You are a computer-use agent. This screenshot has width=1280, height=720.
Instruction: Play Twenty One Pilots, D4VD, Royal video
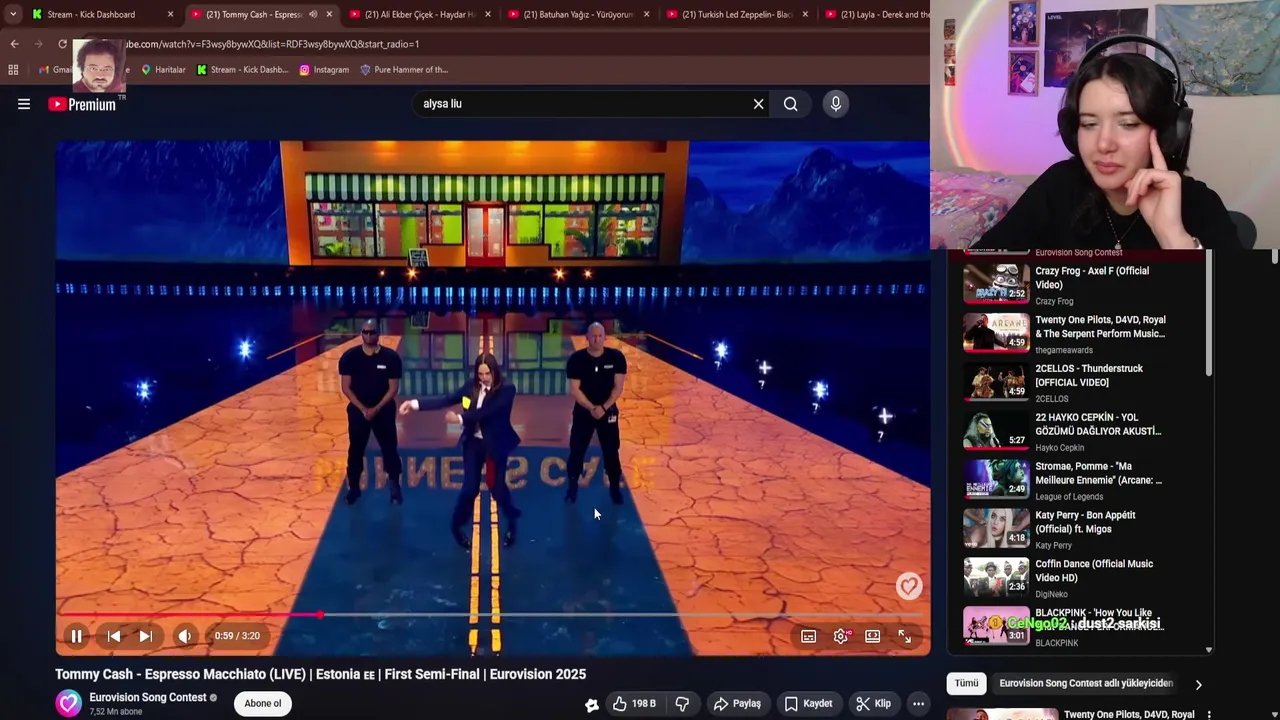pos(996,332)
